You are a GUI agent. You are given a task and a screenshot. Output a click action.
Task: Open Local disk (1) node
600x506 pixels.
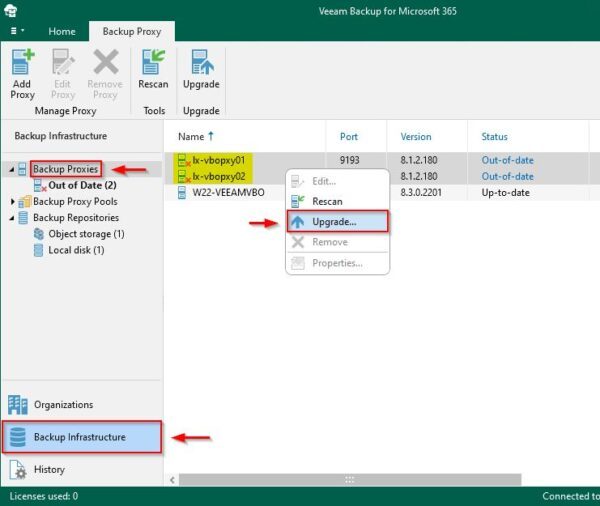[x=76, y=250]
